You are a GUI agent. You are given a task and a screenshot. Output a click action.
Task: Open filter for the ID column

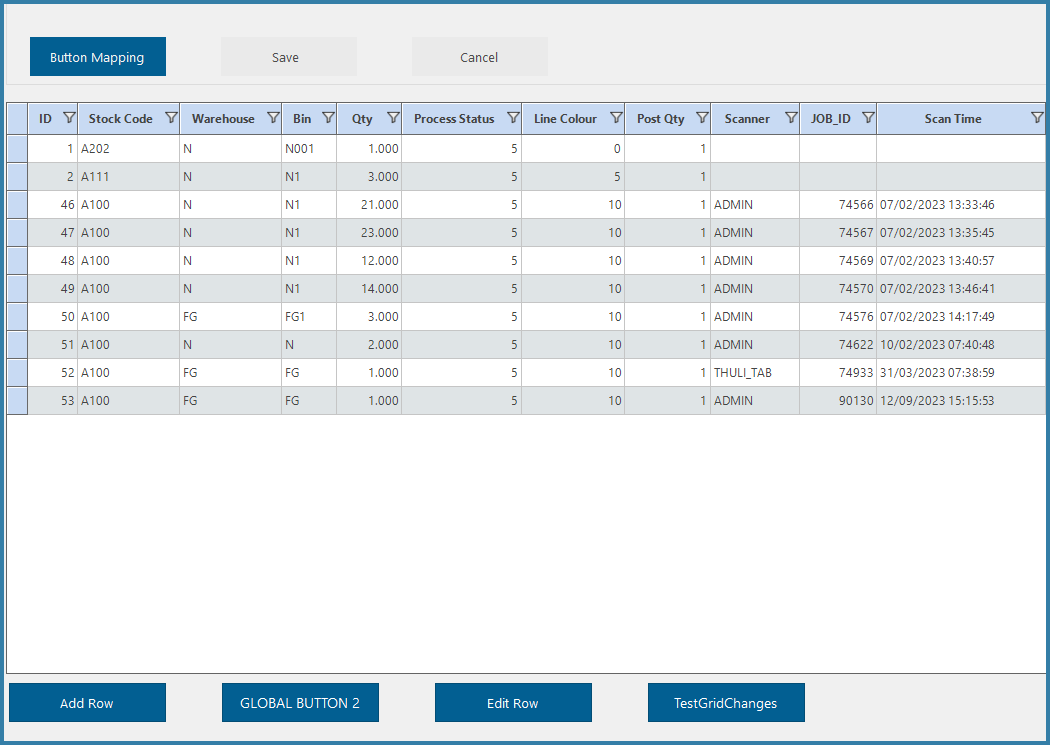tap(69, 118)
